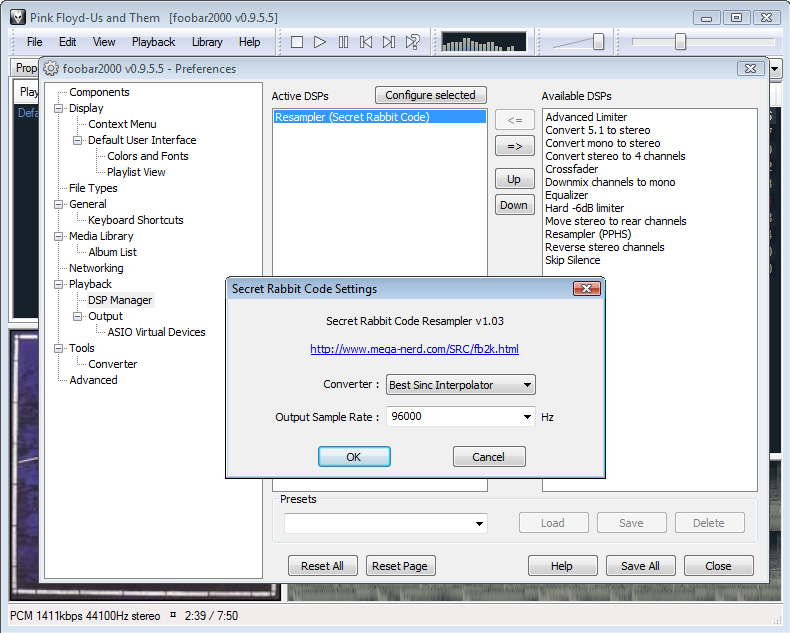Open the Advanced preferences page
Viewport: 790px width, 633px height.
(93, 380)
